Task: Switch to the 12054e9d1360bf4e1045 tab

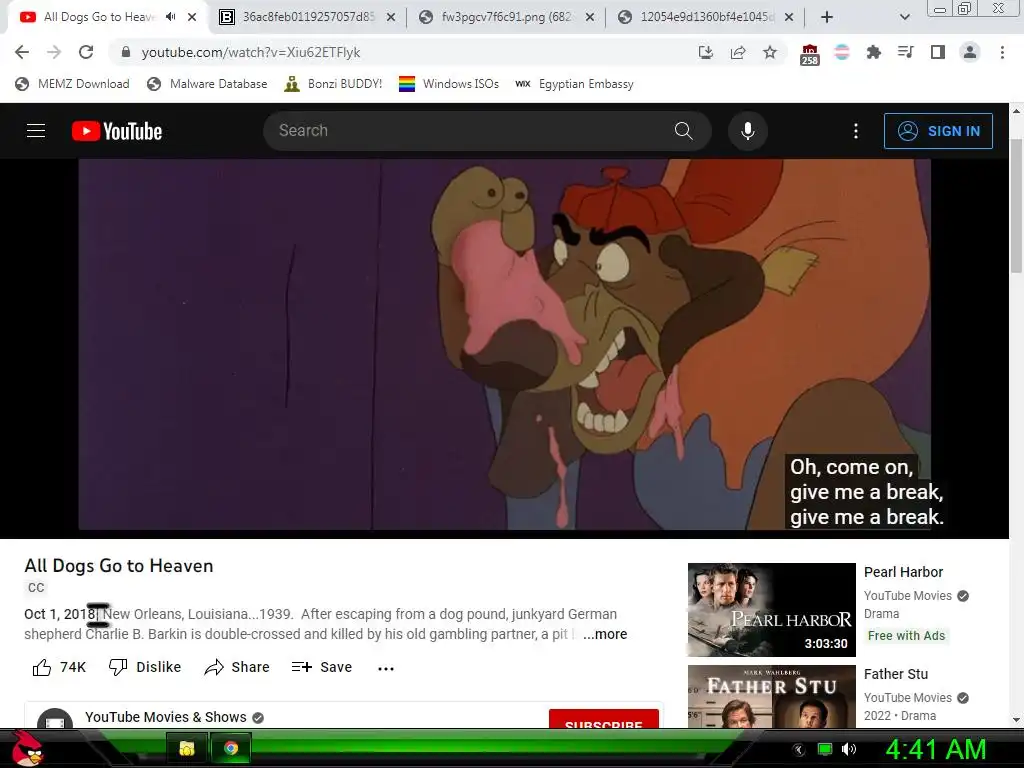Action: point(705,17)
